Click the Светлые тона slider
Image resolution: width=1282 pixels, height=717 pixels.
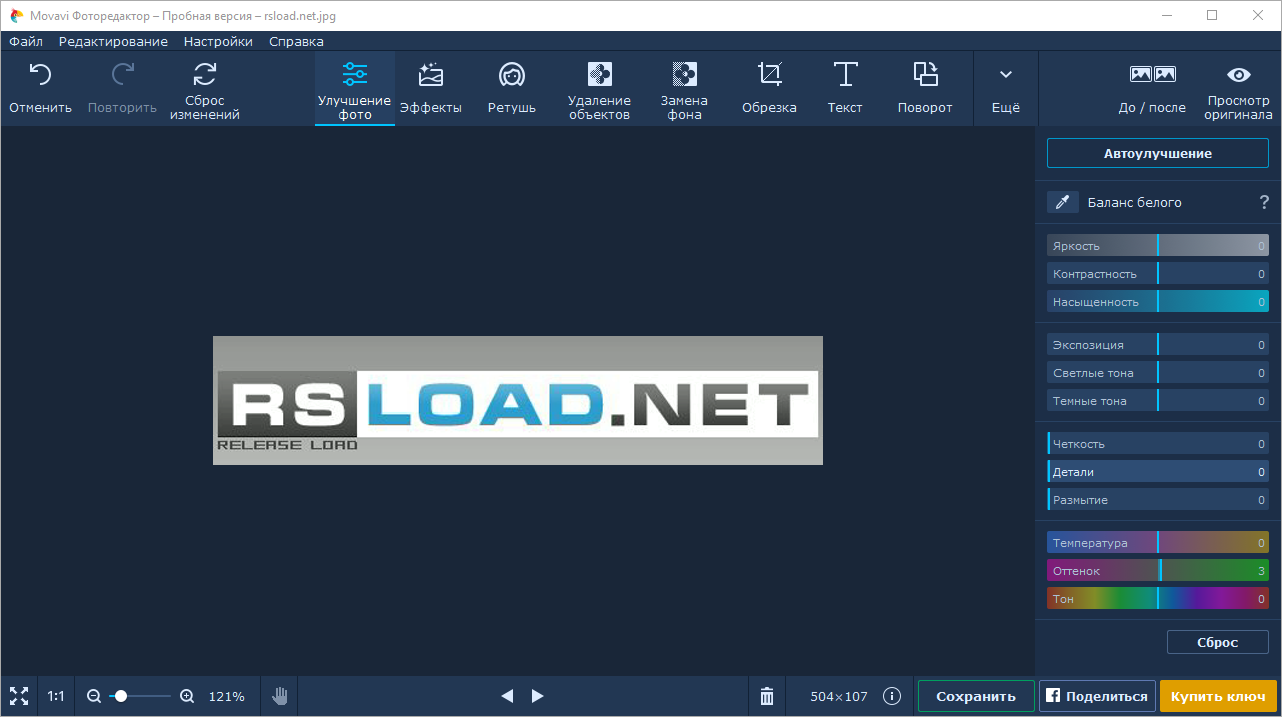(x=1158, y=373)
